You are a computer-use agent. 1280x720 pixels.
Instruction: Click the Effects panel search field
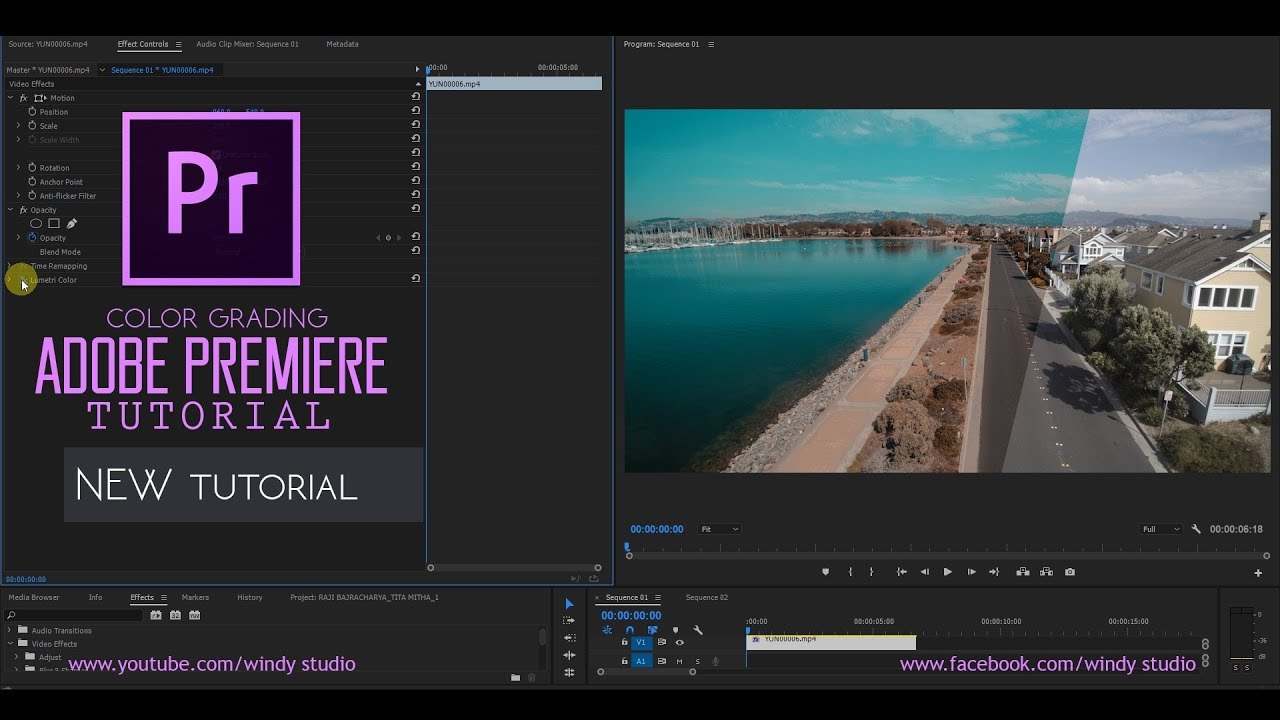[75, 615]
